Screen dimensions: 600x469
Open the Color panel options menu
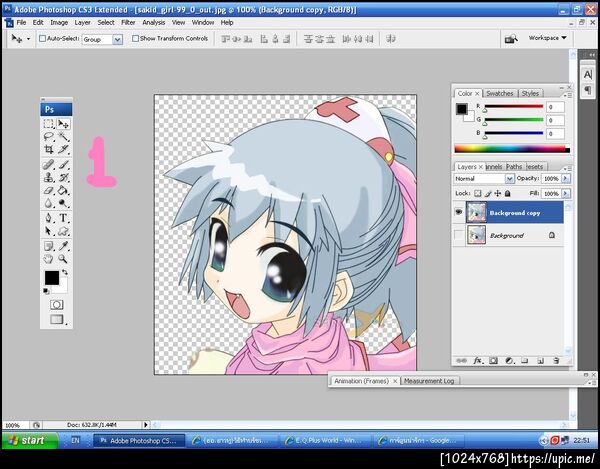pos(568,94)
